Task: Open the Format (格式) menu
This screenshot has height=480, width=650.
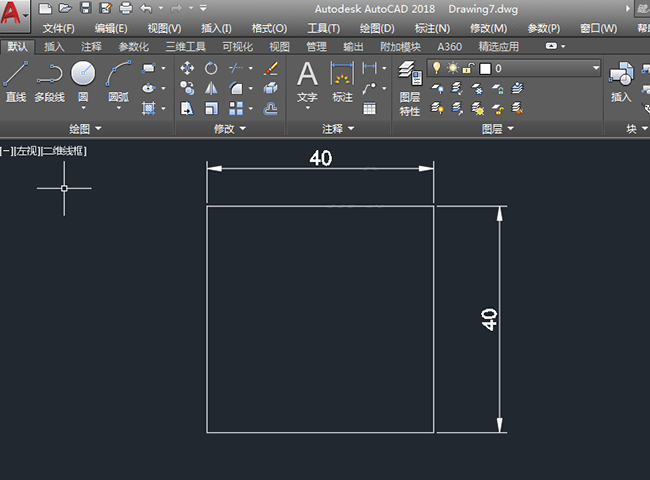Action: click(269, 29)
